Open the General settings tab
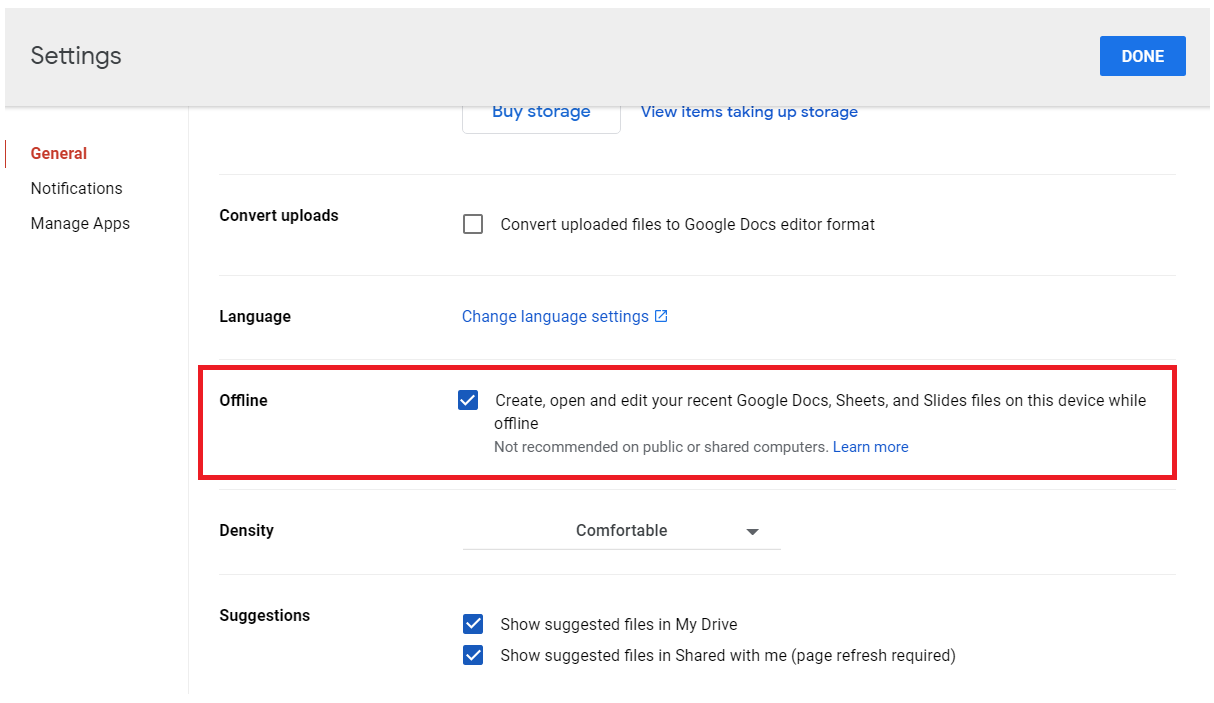This screenshot has height=703, width=1214. [59, 153]
